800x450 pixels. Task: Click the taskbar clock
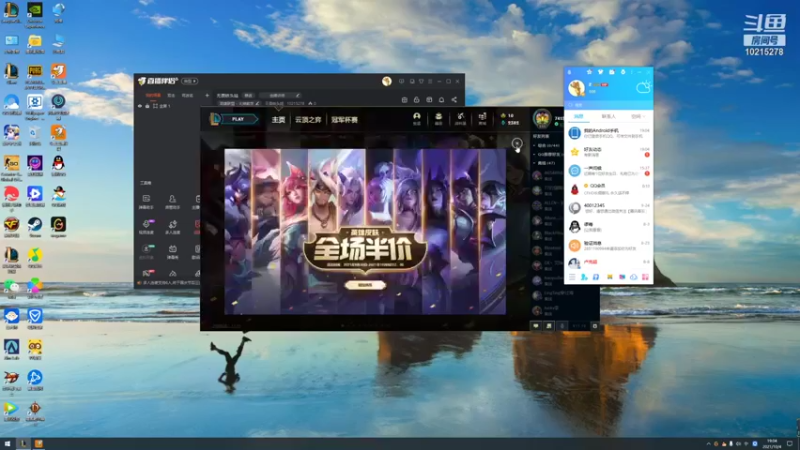click(773, 444)
